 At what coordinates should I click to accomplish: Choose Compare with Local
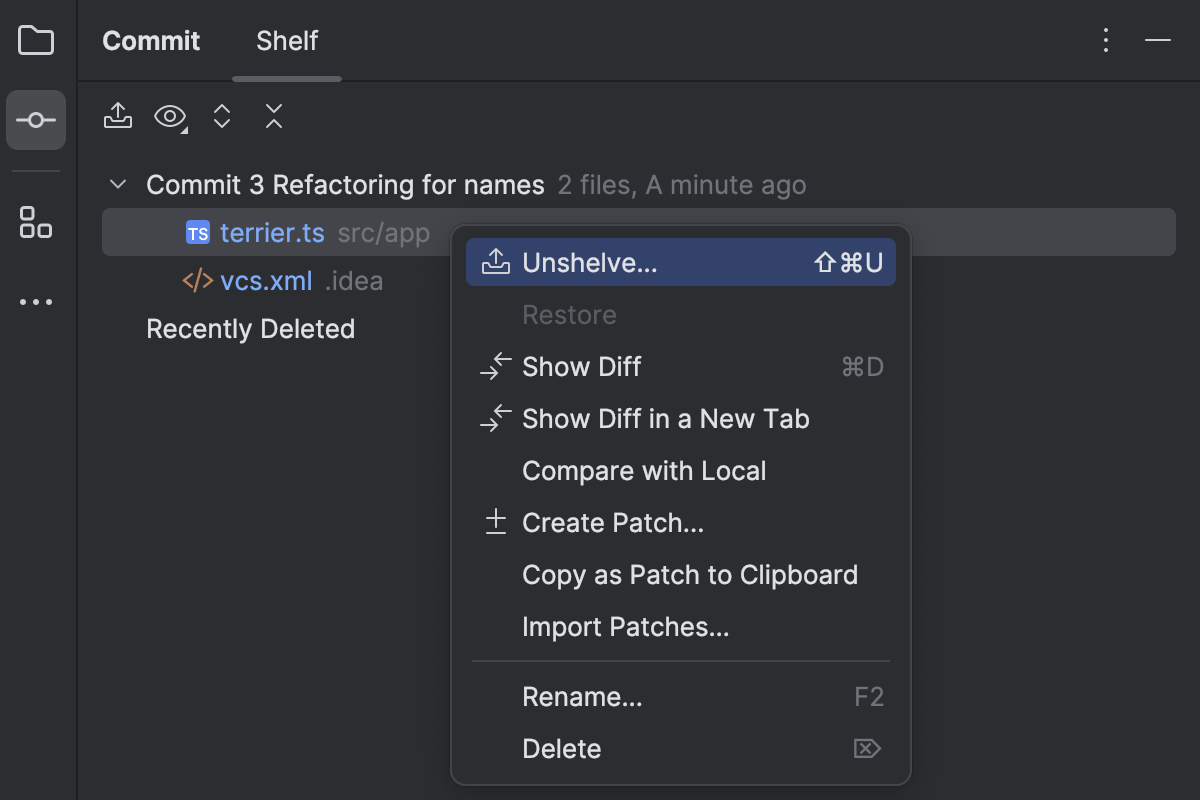click(644, 470)
